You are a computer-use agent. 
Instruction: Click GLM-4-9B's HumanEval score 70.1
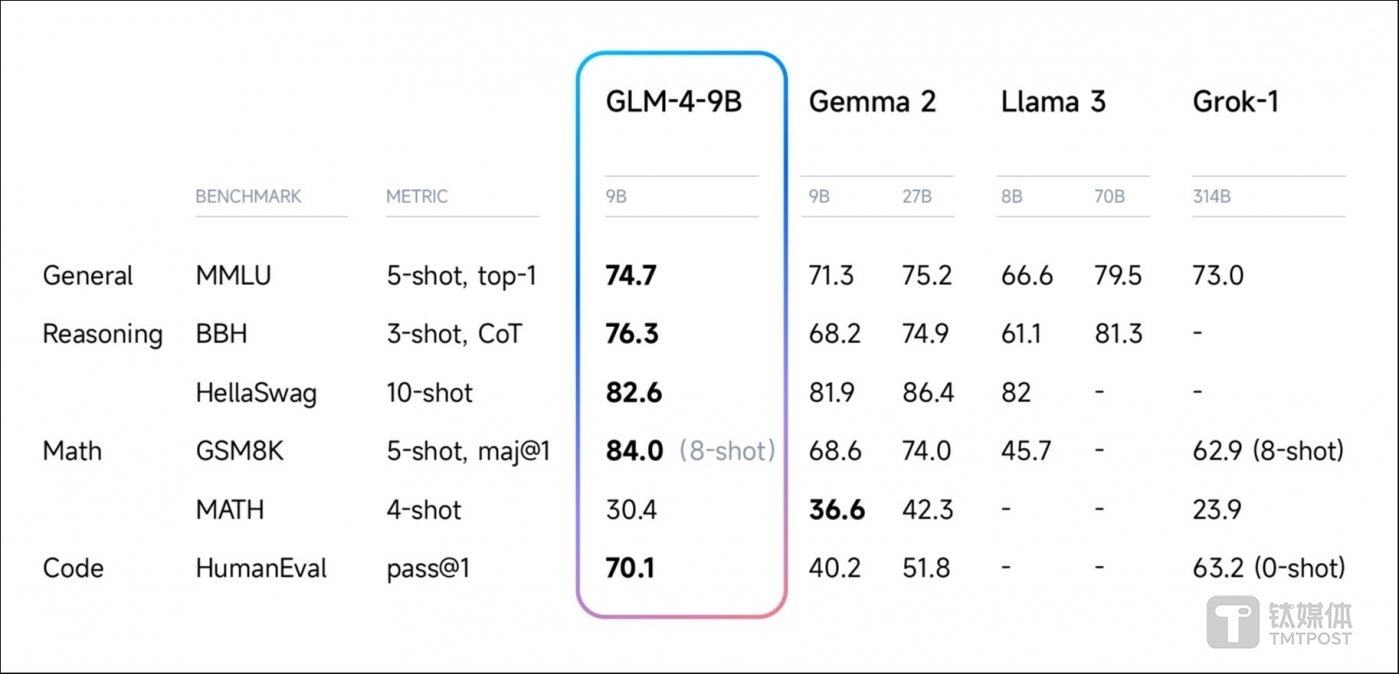point(630,568)
